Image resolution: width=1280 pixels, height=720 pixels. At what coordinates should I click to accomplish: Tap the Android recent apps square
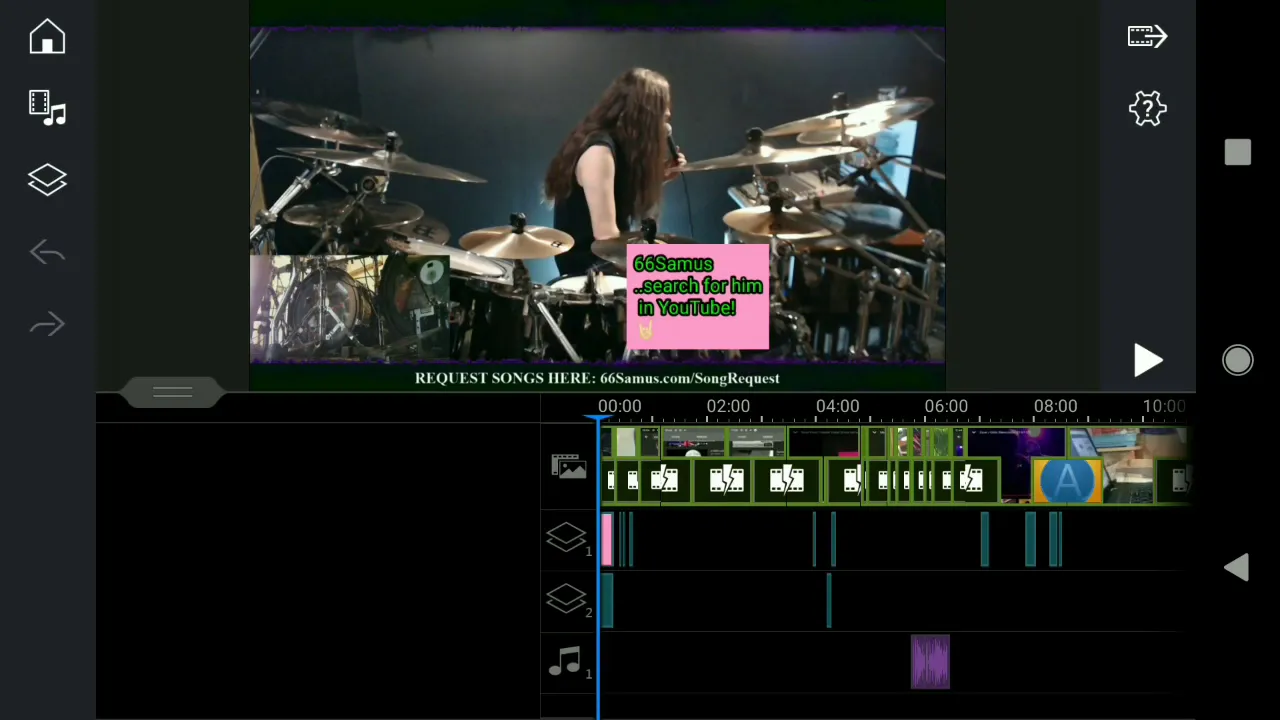coord(1238,152)
